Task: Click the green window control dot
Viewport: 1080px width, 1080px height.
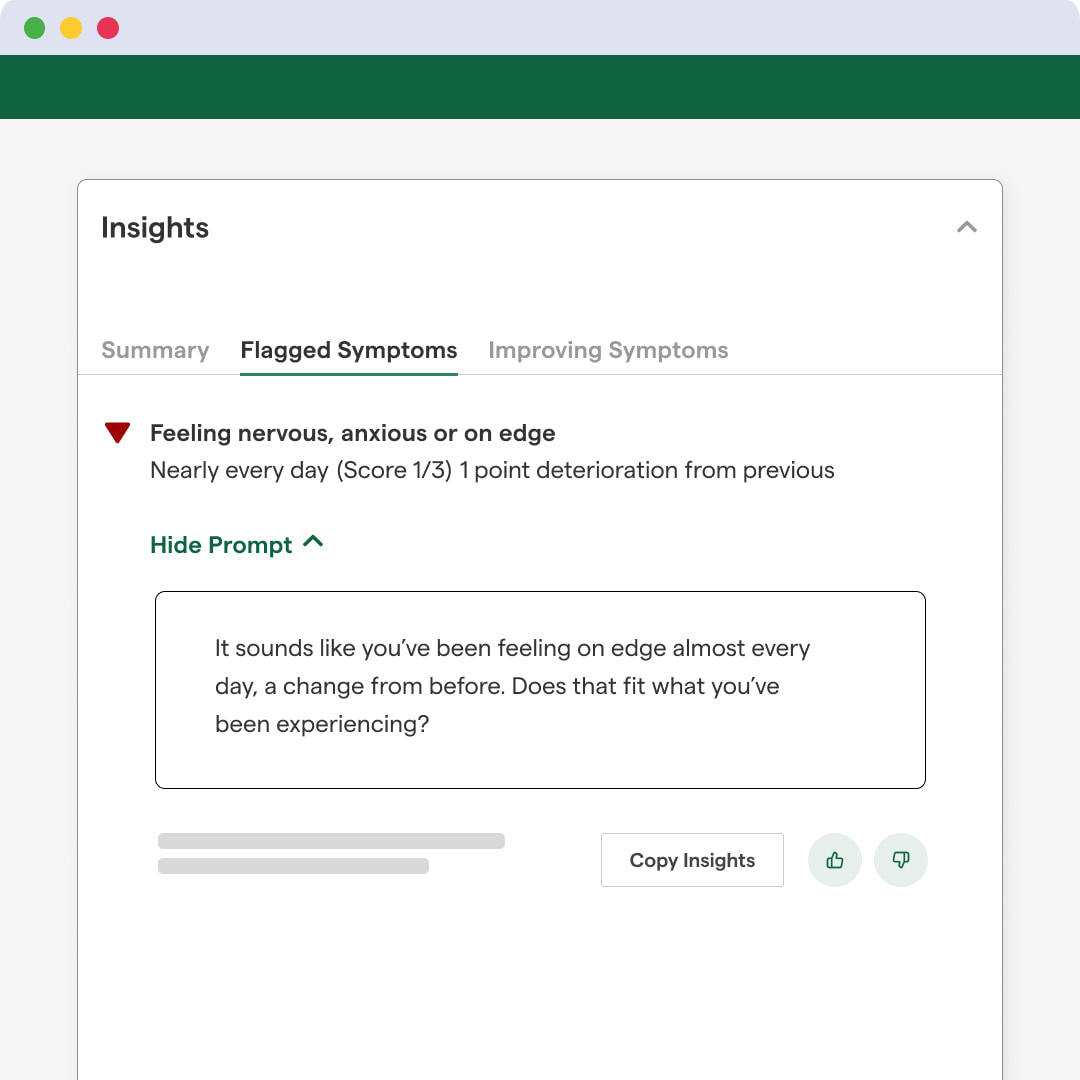Action: click(35, 28)
